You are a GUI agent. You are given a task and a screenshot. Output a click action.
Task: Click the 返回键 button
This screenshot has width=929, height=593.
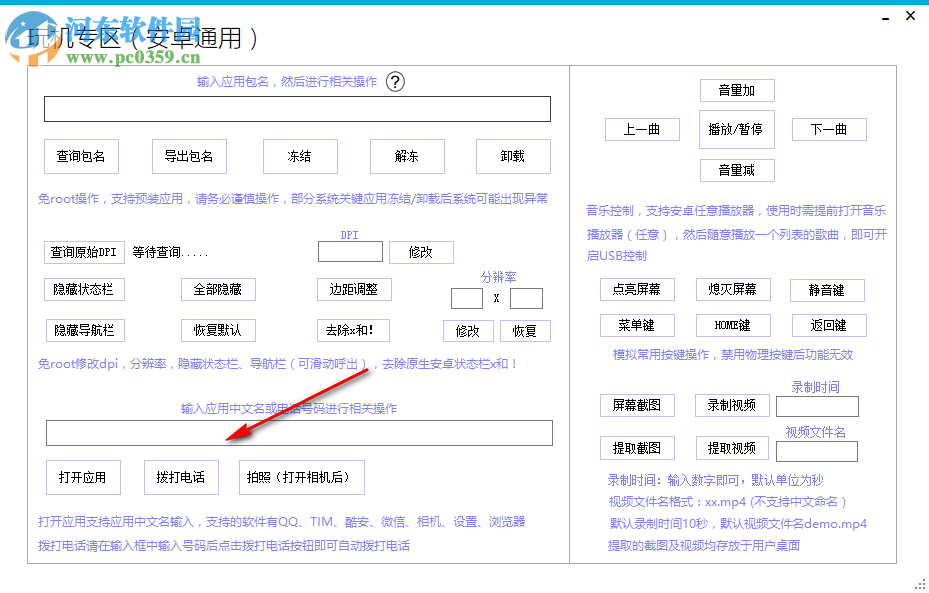[x=829, y=325]
